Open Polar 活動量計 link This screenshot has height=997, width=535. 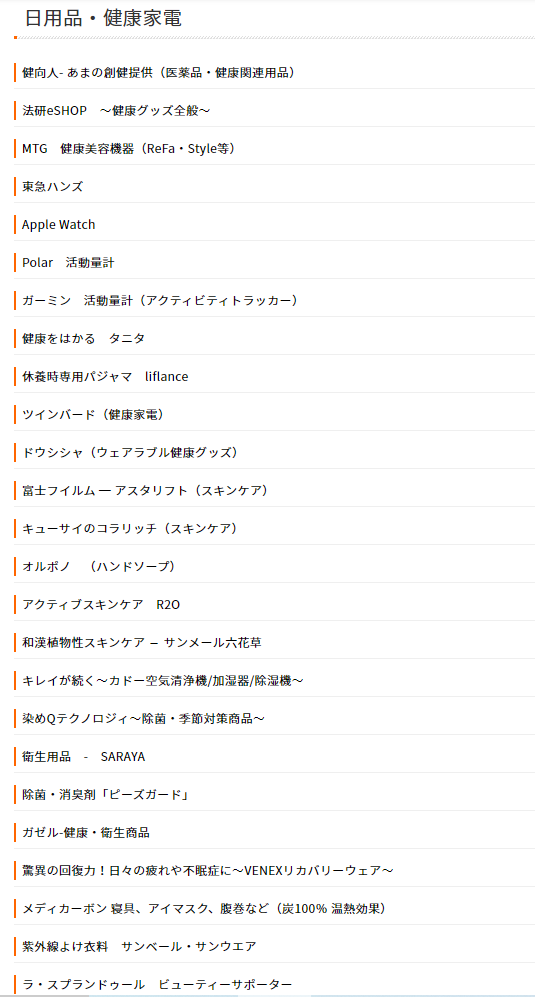(68, 263)
